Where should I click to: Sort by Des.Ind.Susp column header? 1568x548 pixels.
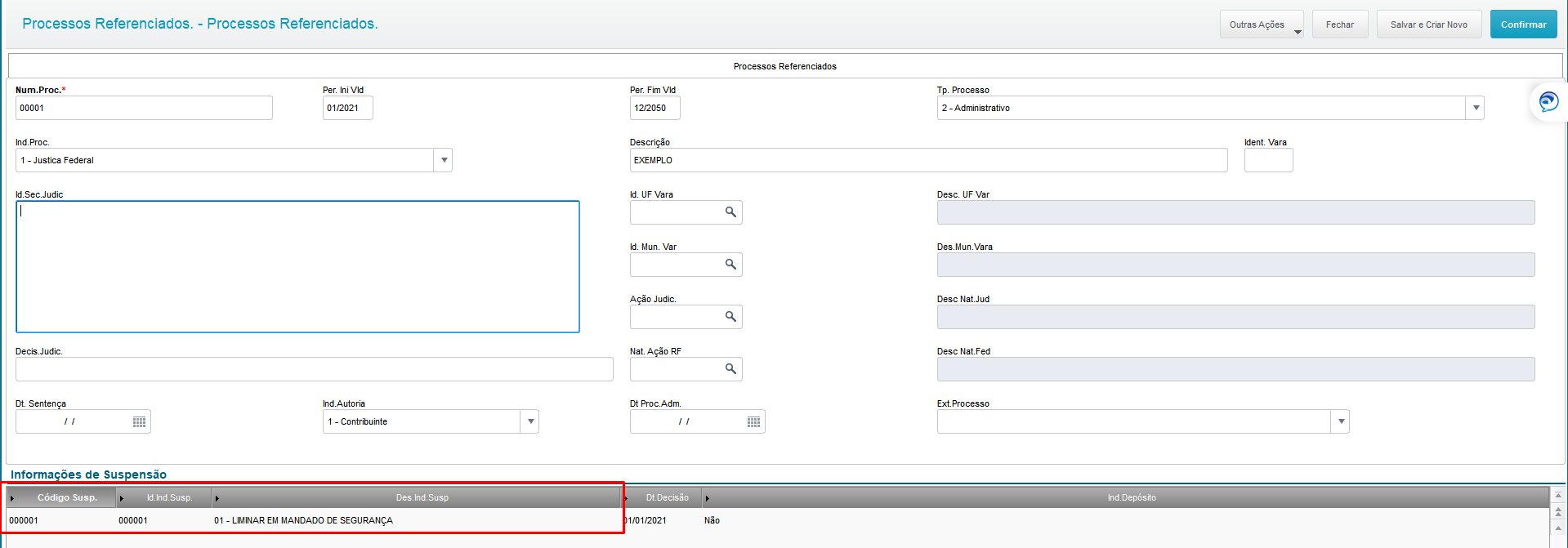pyautogui.click(x=418, y=497)
